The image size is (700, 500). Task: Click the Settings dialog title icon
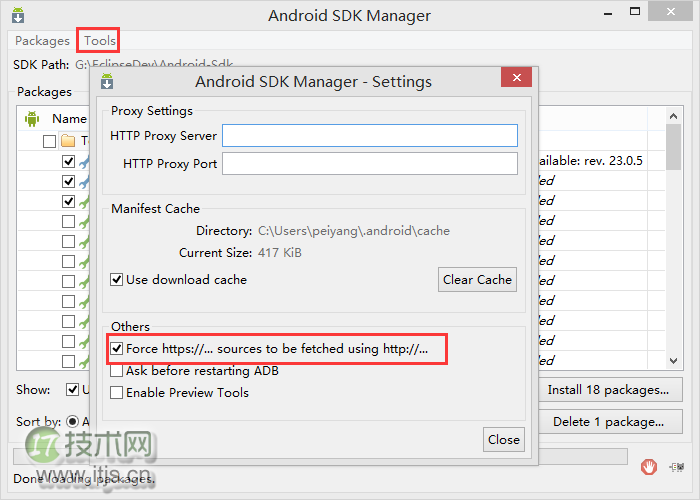(x=107, y=81)
